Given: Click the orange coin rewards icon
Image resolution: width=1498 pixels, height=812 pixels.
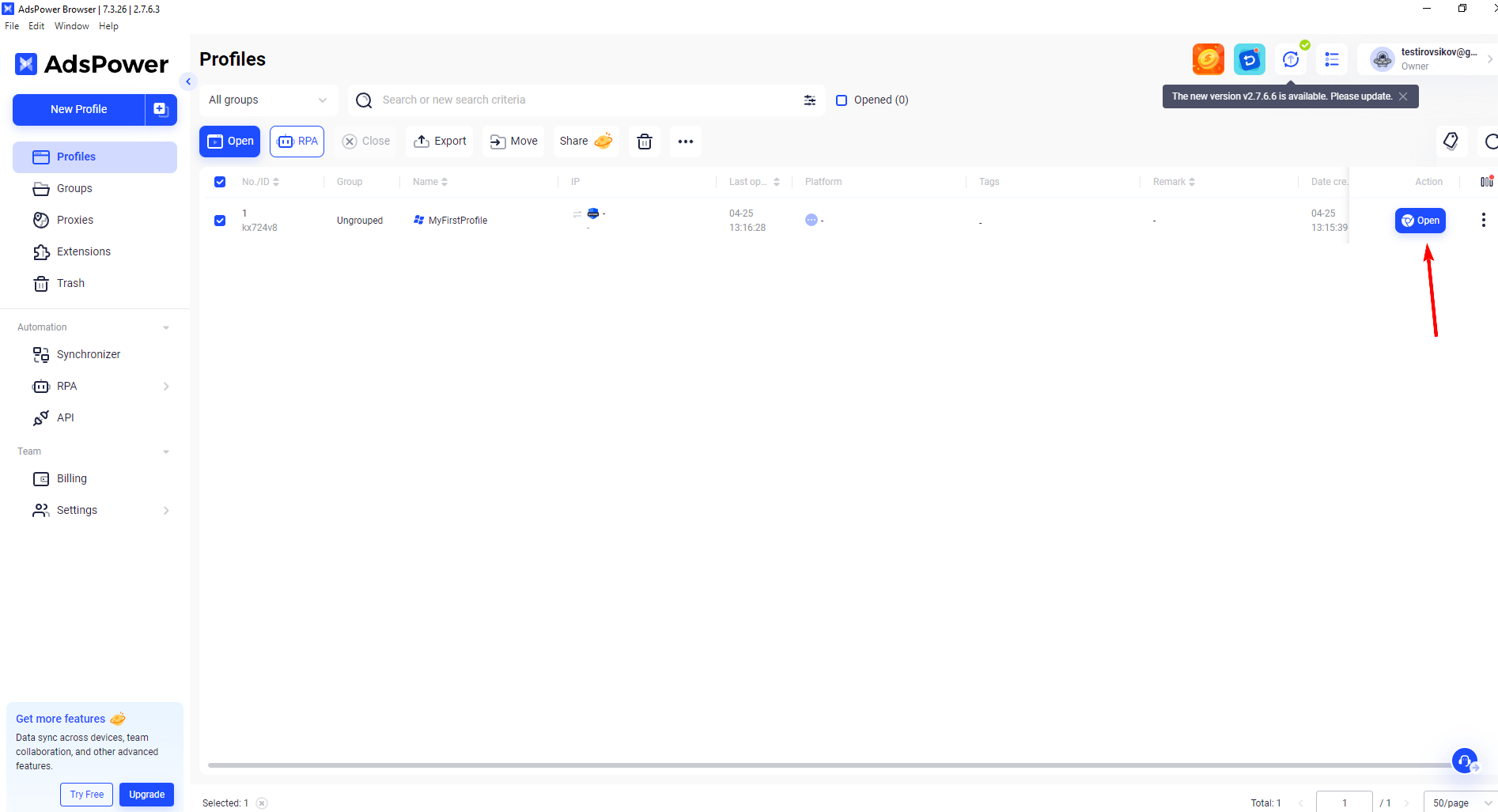Looking at the screenshot, I should 1208,59.
